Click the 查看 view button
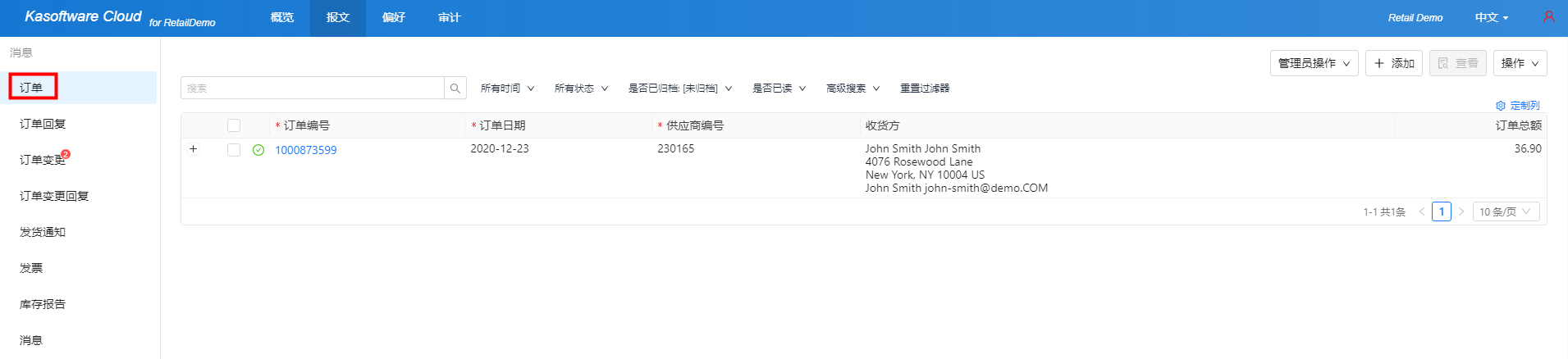The height and width of the screenshot is (359, 1568). tap(1457, 63)
